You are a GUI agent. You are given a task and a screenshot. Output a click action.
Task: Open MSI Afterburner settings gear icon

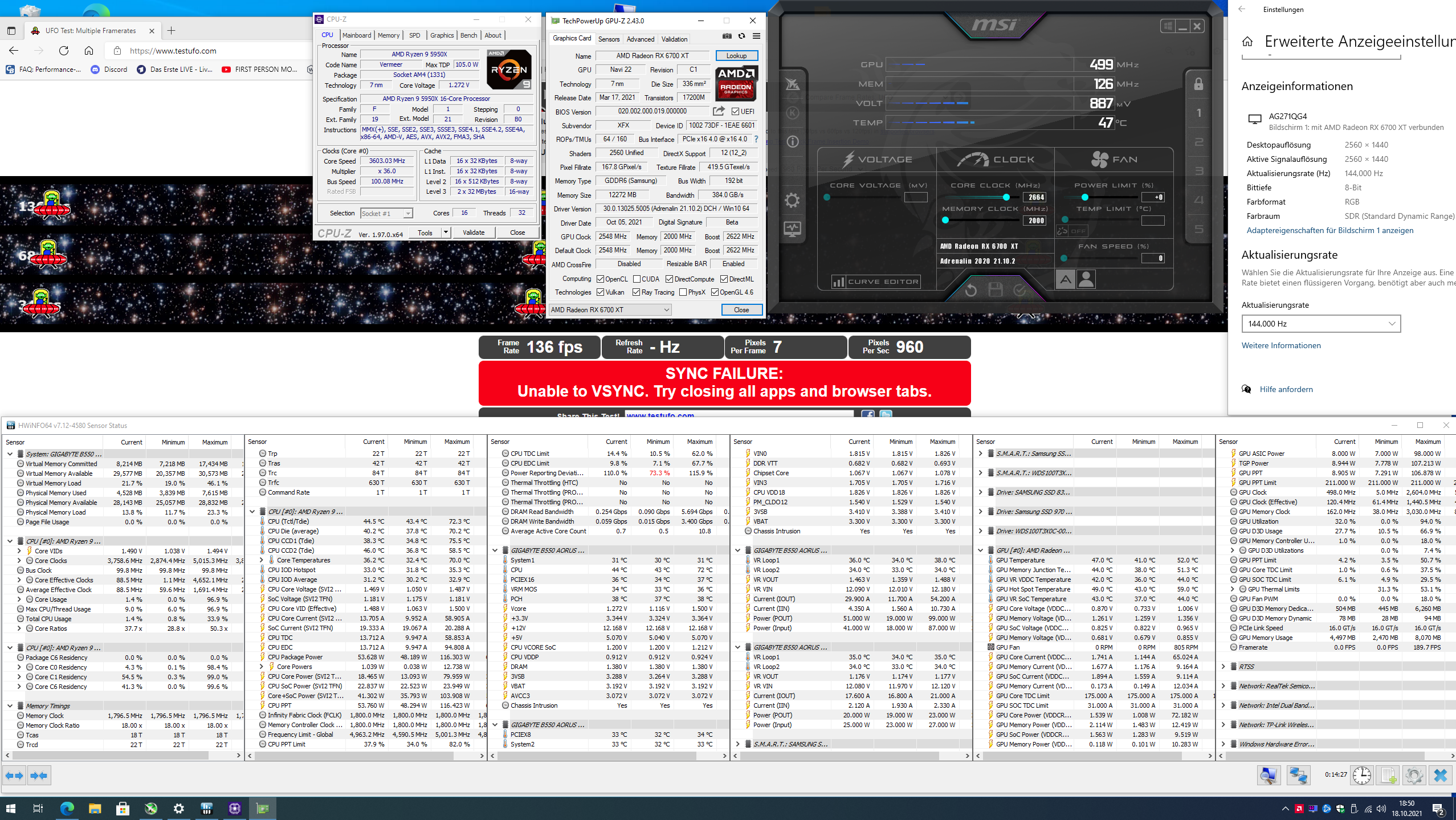(x=792, y=200)
